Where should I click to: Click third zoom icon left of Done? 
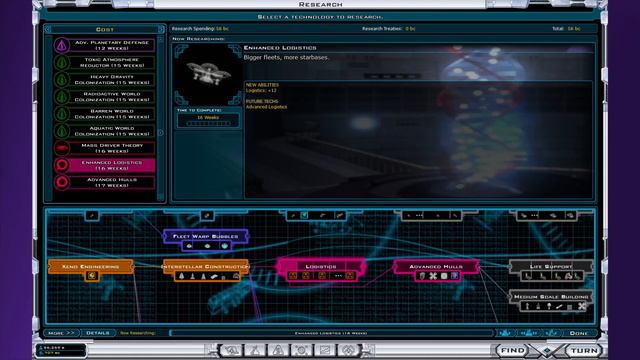coord(551,333)
